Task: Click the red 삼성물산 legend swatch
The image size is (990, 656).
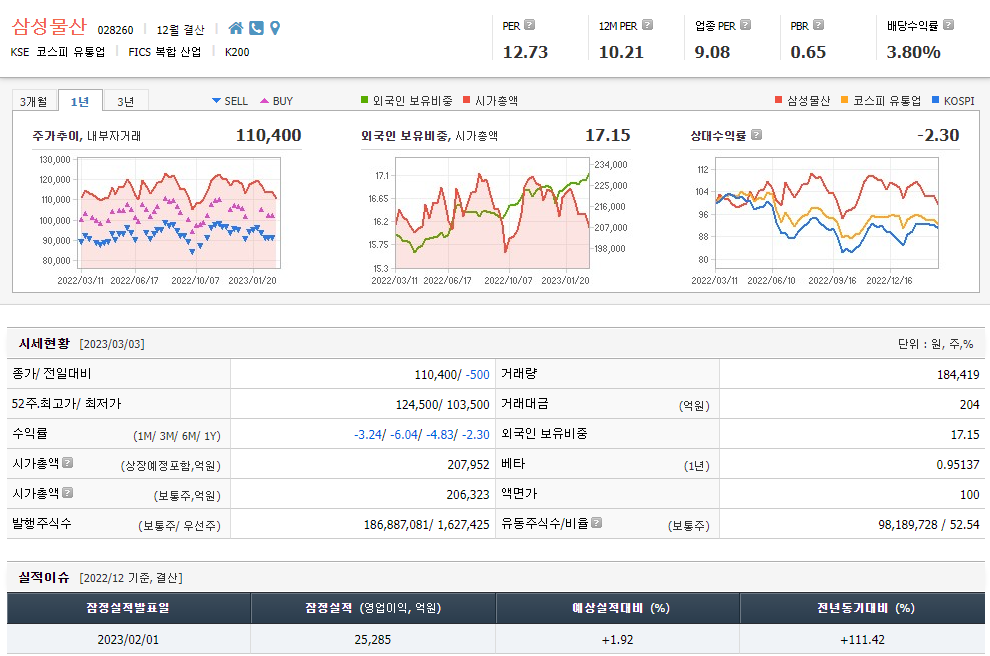Action: coord(778,100)
